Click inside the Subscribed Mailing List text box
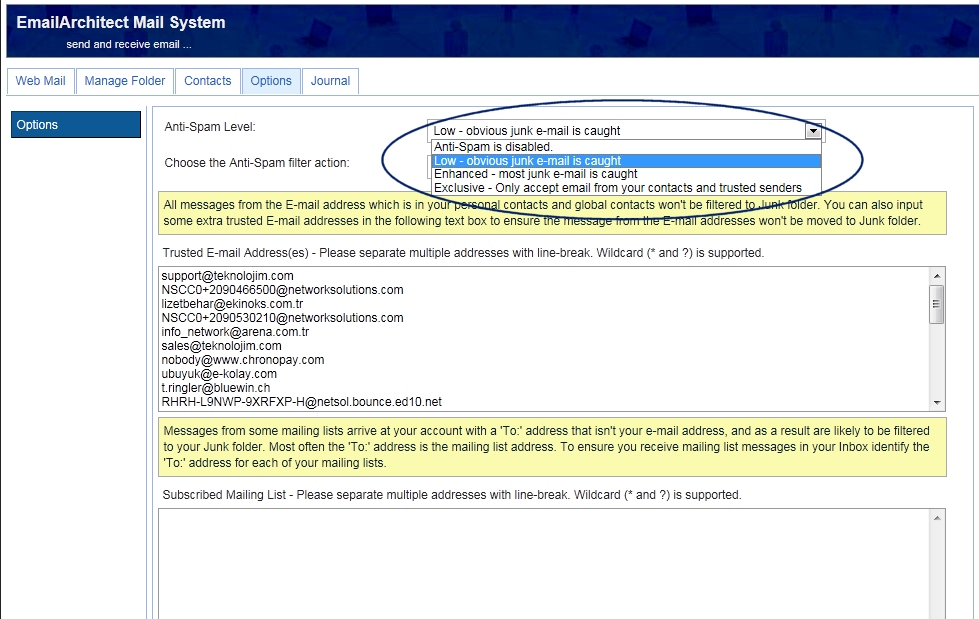Viewport: 979px width, 619px height. coord(544,564)
